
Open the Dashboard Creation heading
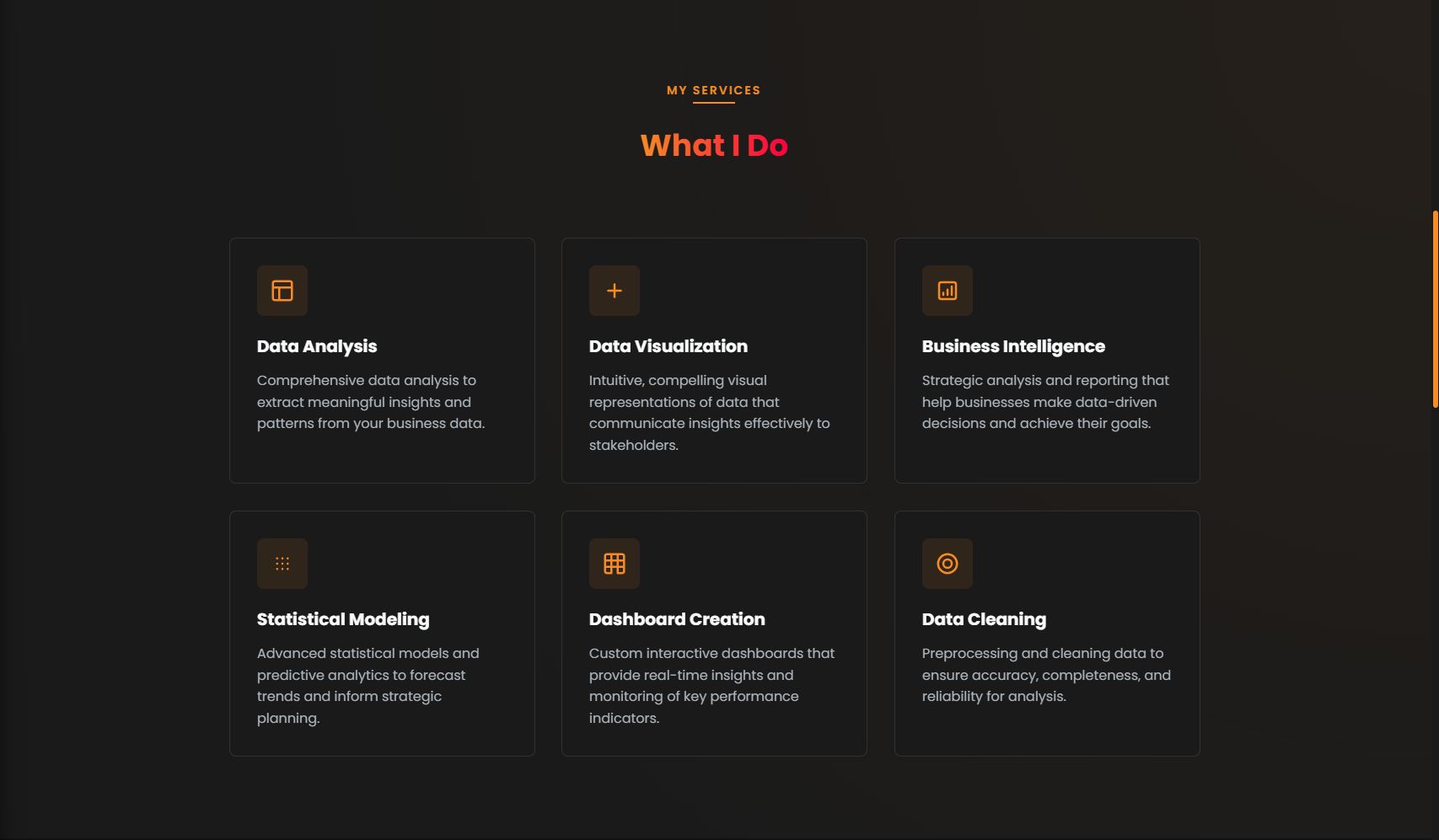(677, 619)
